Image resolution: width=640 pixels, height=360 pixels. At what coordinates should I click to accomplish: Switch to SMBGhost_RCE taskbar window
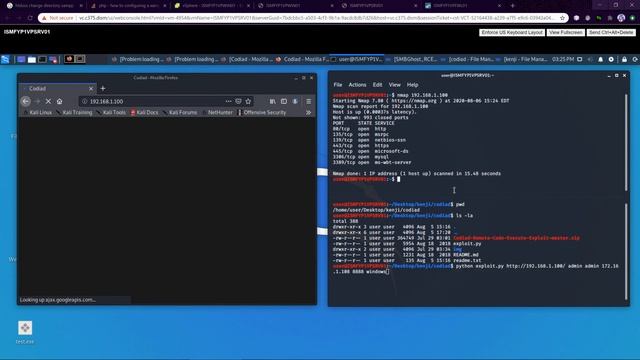coord(411,59)
